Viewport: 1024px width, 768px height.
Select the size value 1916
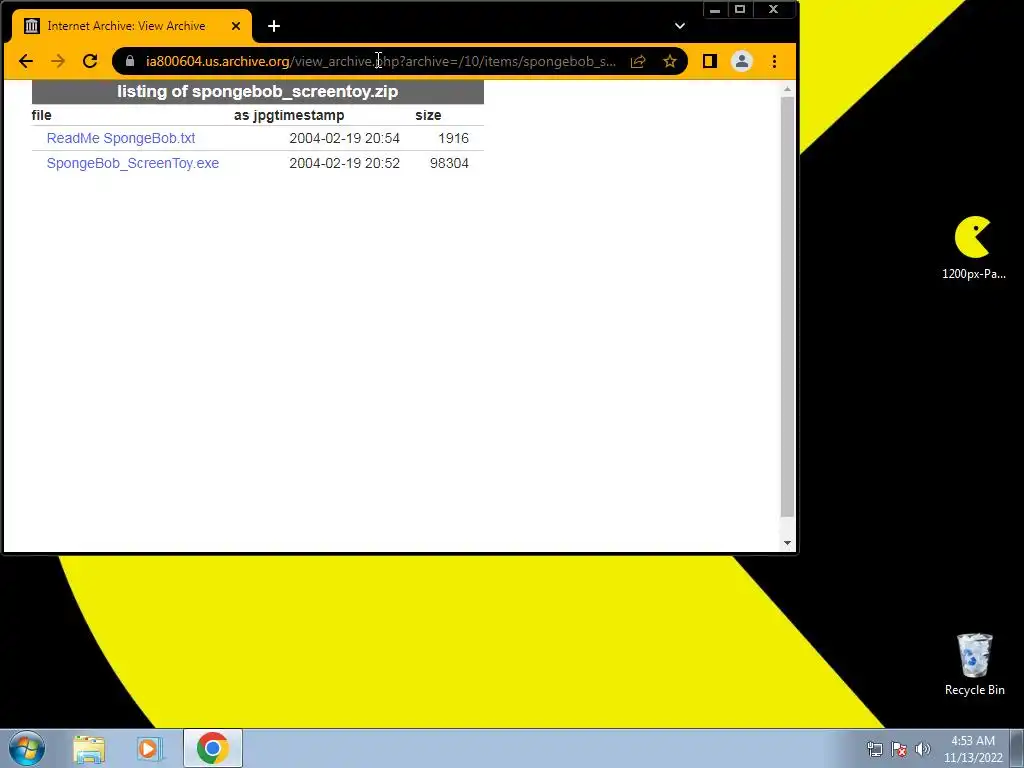(453, 138)
